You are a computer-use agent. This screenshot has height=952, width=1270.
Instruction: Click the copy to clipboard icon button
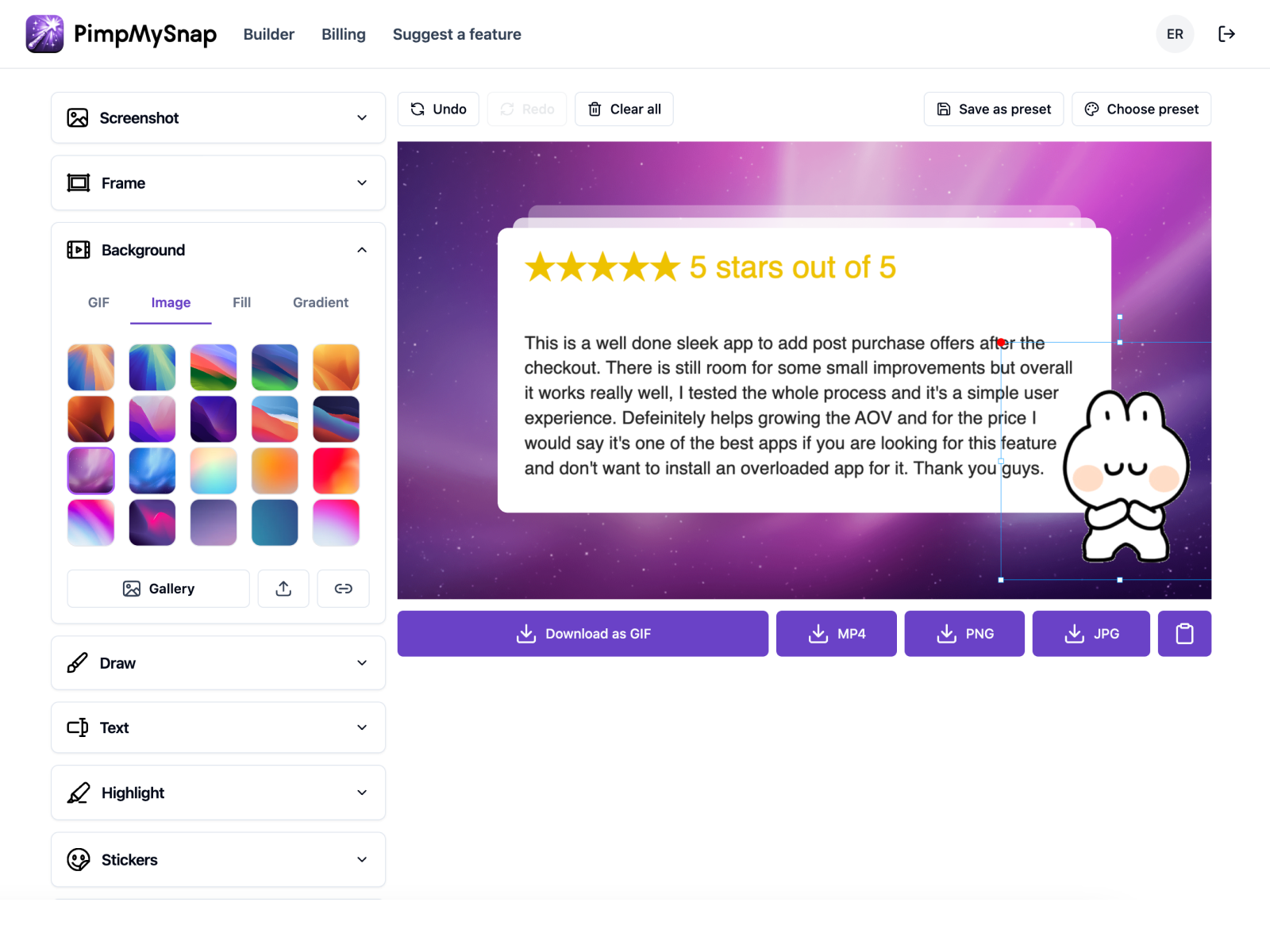pyautogui.click(x=1183, y=633)
